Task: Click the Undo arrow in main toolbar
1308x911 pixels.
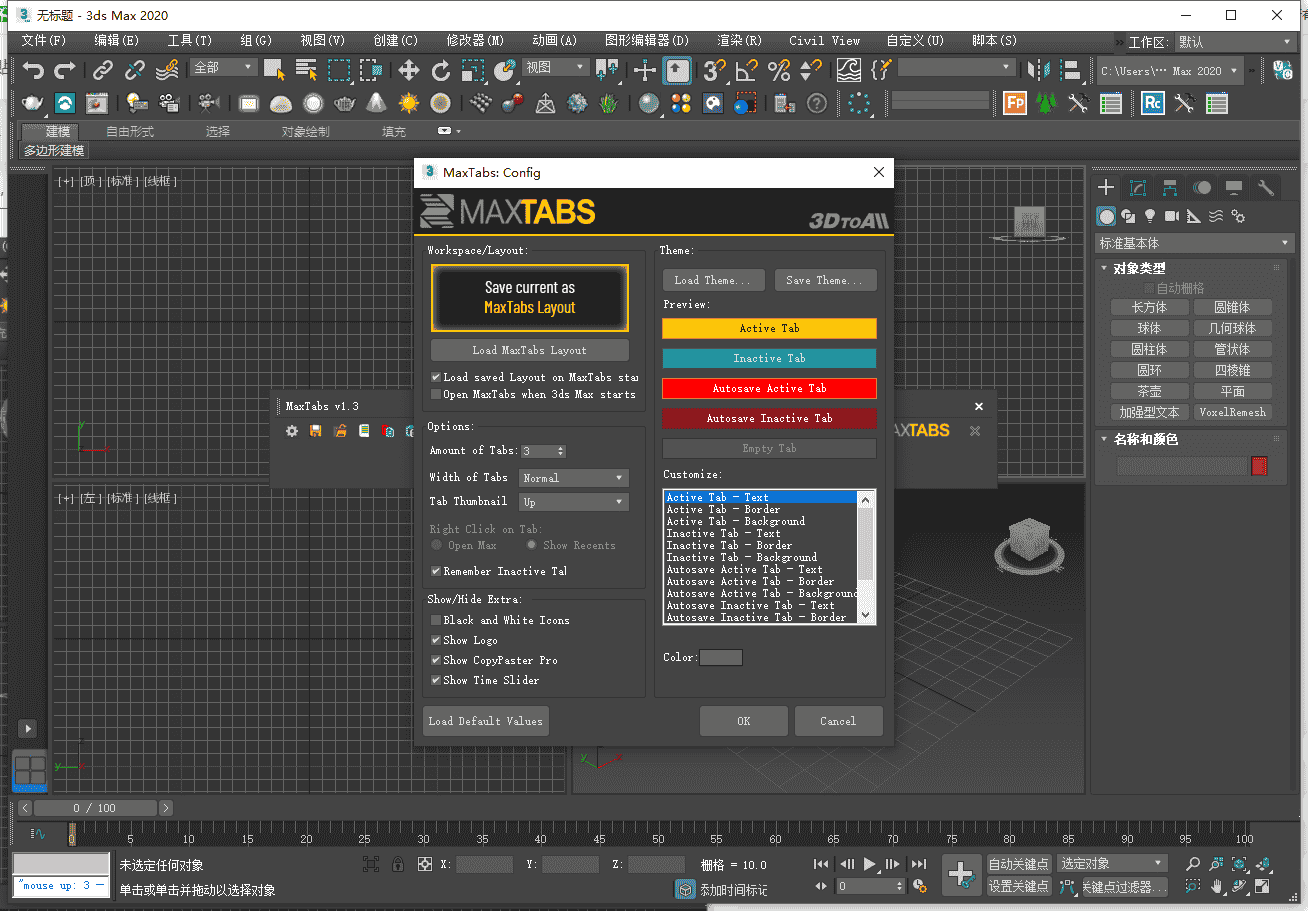Action: (34, 70)
